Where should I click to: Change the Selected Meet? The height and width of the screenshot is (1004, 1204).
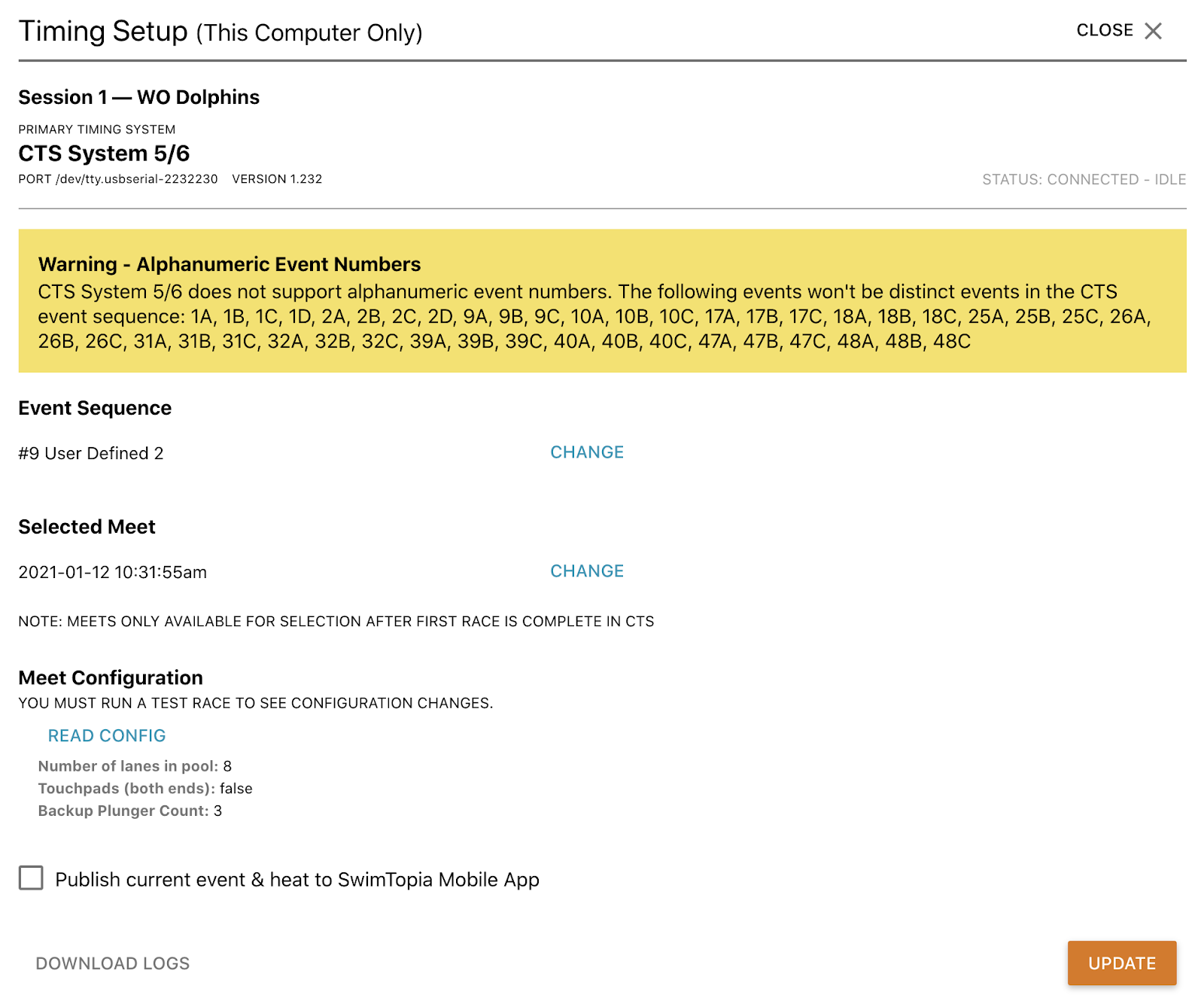pyautogui.click(x=586, y=571)
